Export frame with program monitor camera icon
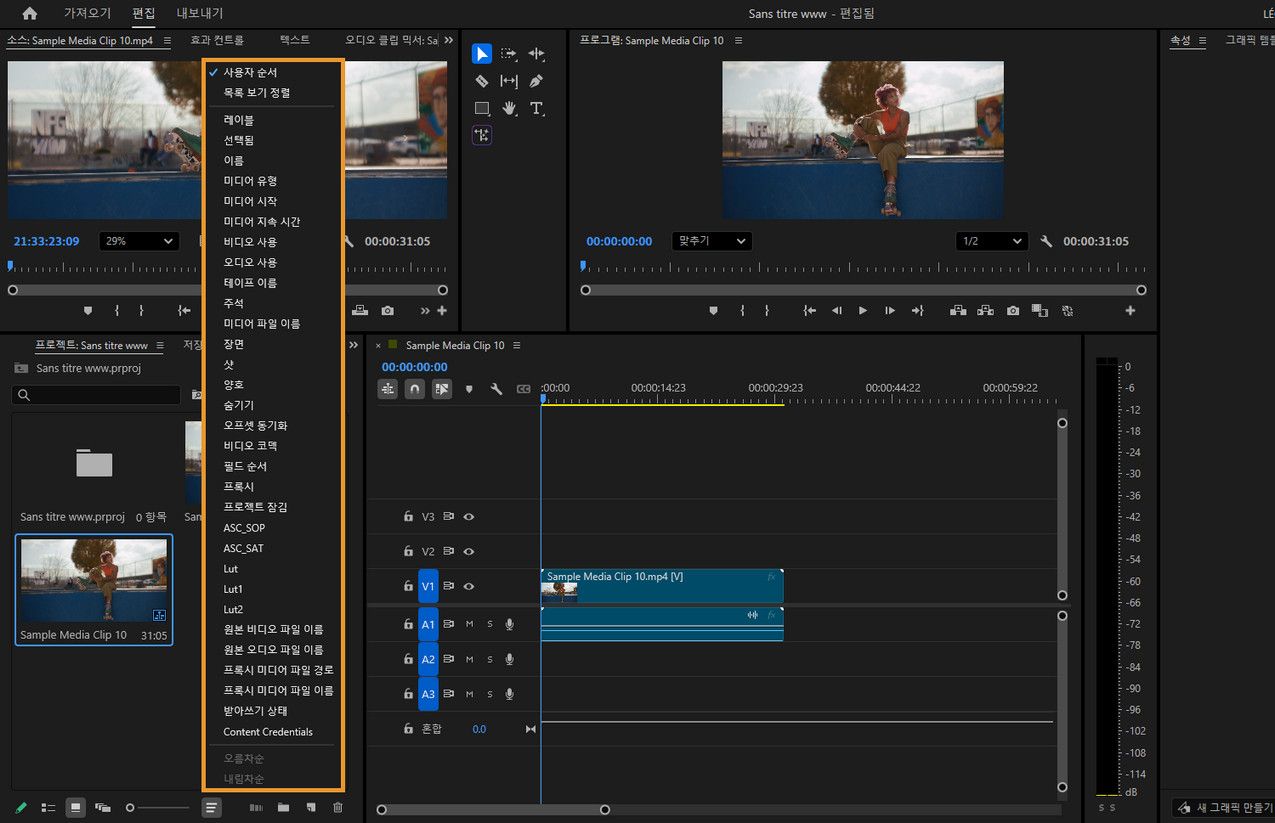 [x=1013, y=311]
